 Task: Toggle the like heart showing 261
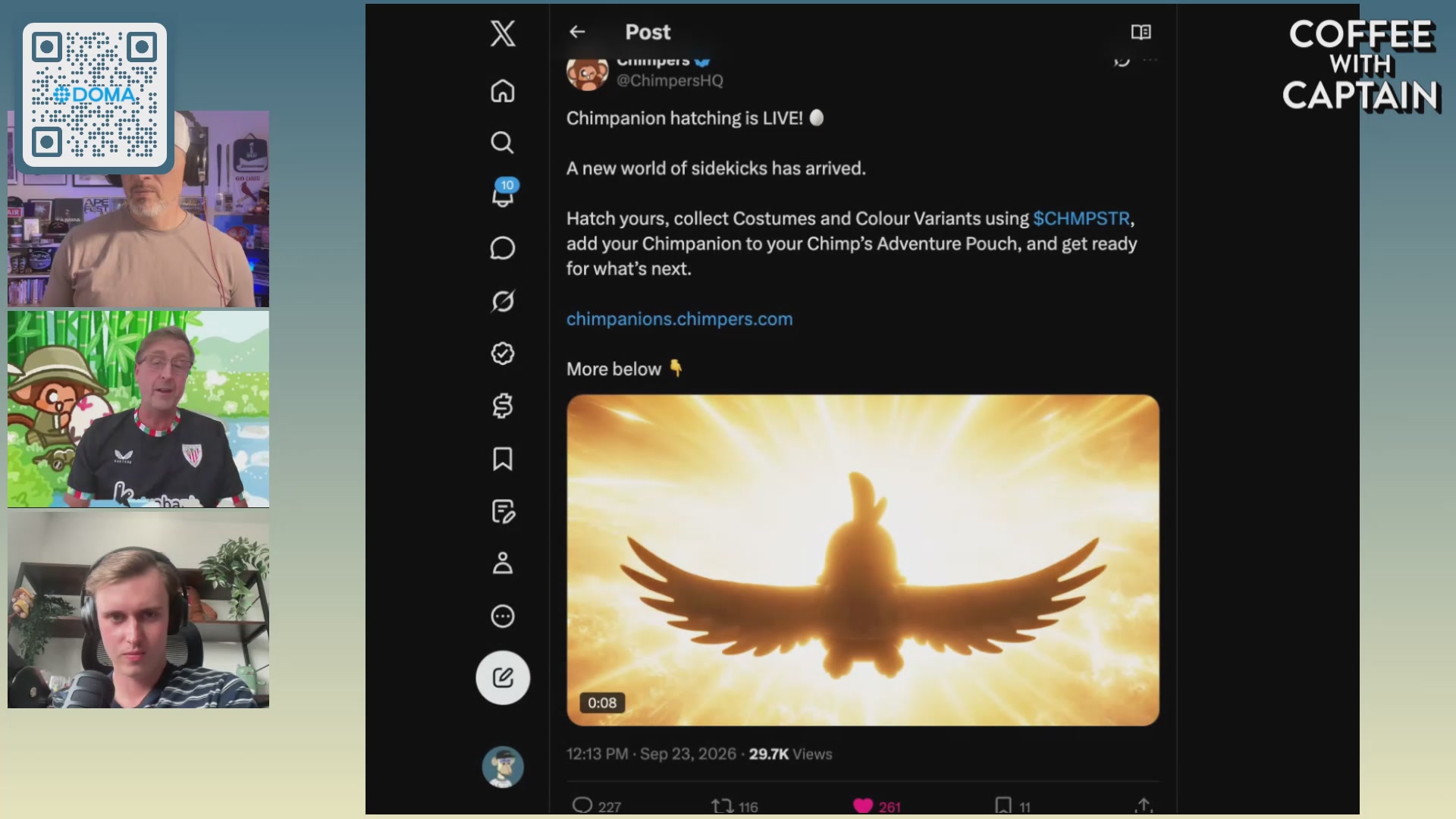pyautogui.click(x=877, y=806)
